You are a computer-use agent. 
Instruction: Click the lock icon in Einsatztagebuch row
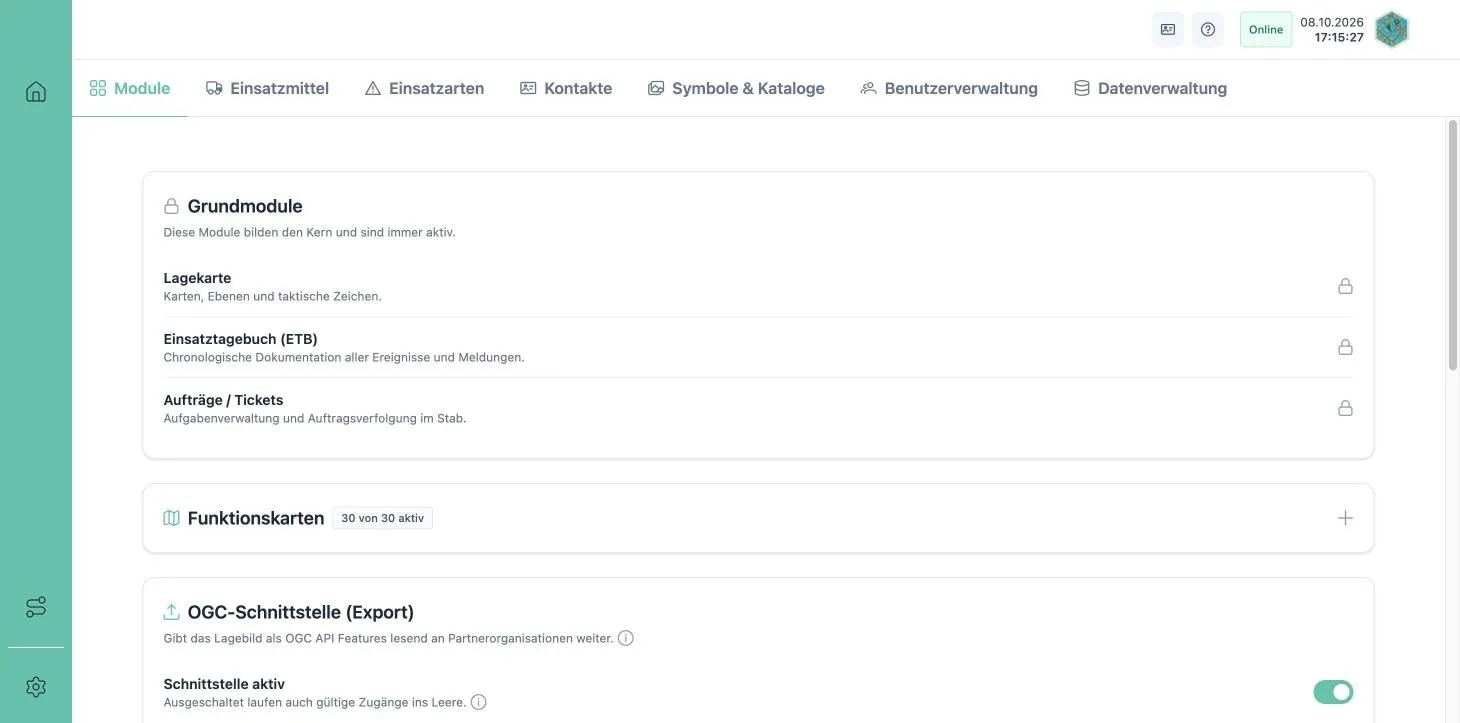pyautogui.click(x=1345, y=347)
